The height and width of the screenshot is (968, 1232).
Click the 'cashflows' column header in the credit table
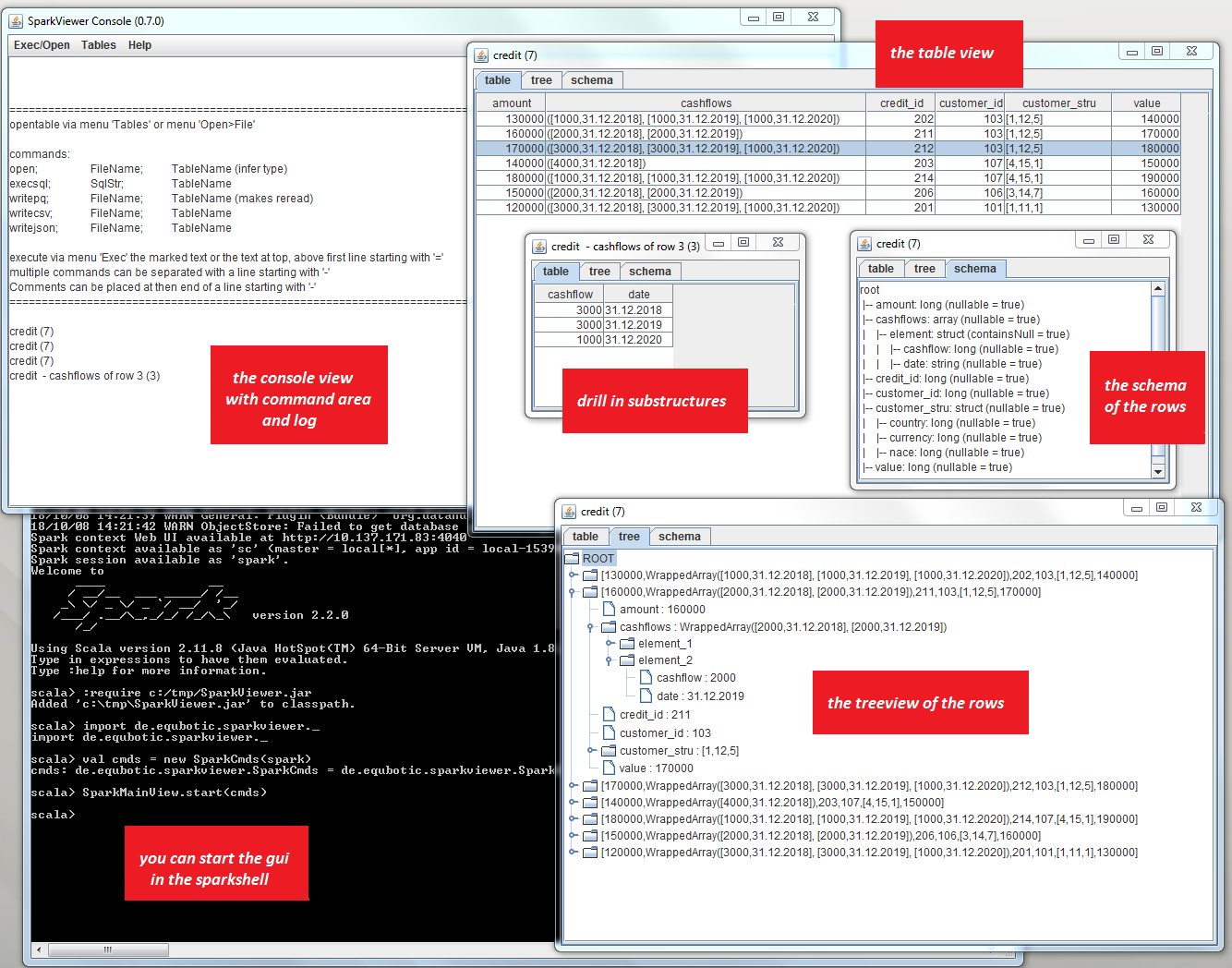707,103
